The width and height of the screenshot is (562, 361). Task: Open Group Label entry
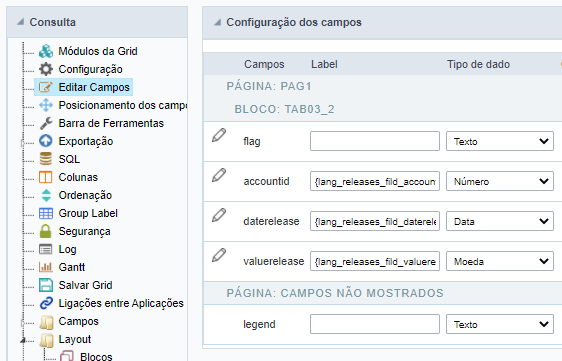click(x=88, y=213)
